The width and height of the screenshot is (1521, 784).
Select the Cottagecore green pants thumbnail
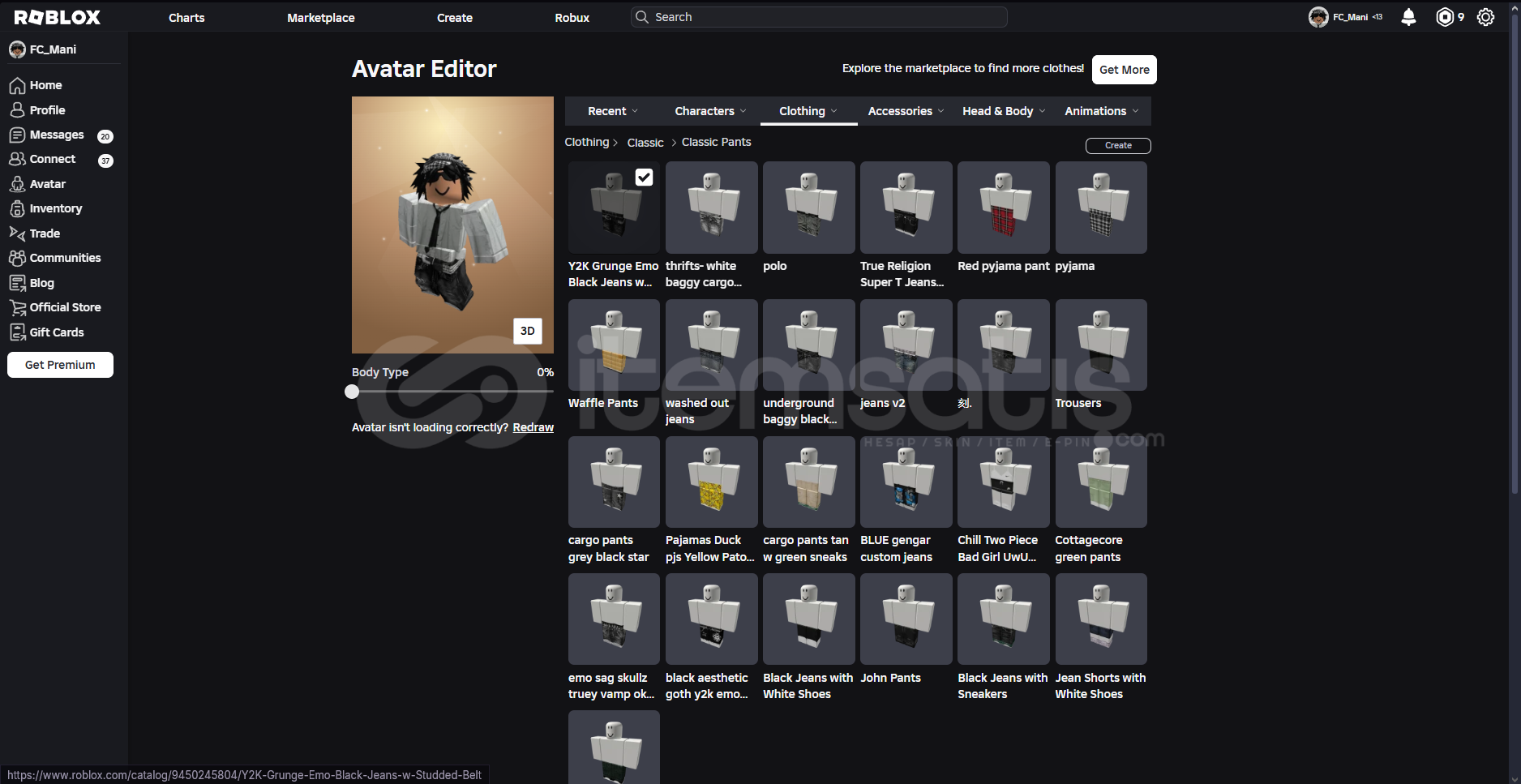pos(1101,482)
